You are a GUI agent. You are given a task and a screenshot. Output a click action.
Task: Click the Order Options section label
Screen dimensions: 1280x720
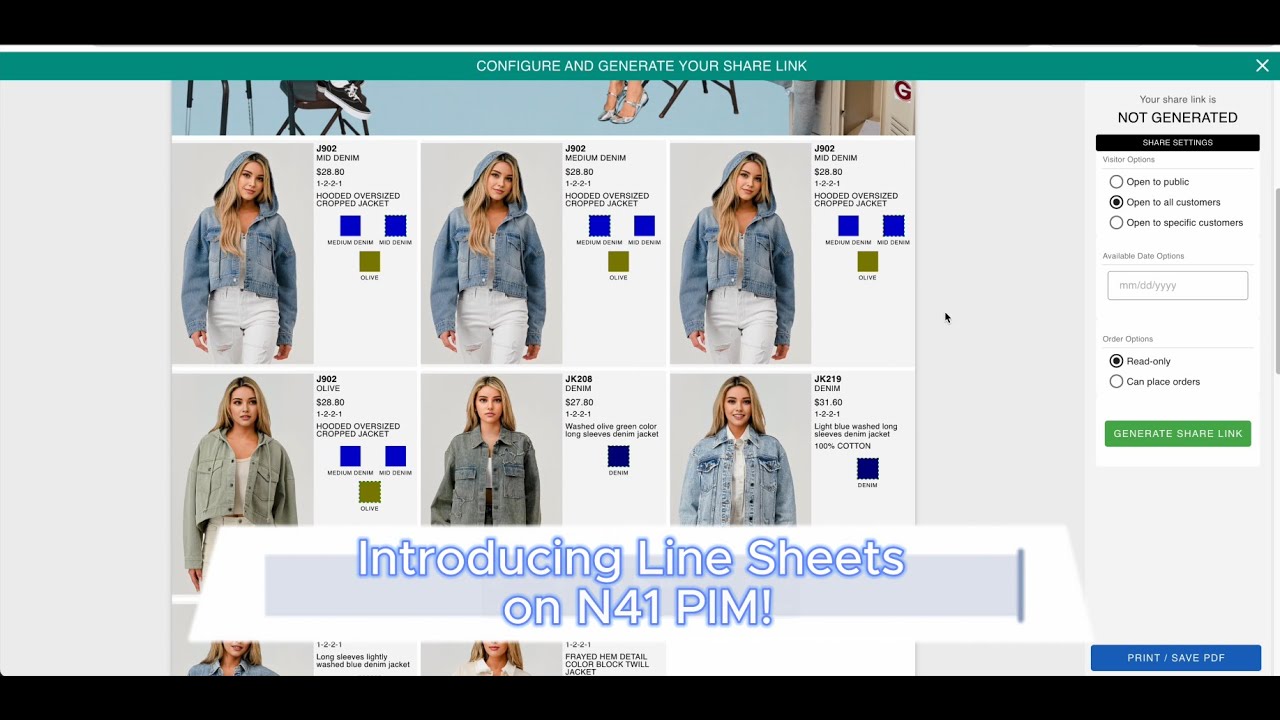[x=1127, y=339]
